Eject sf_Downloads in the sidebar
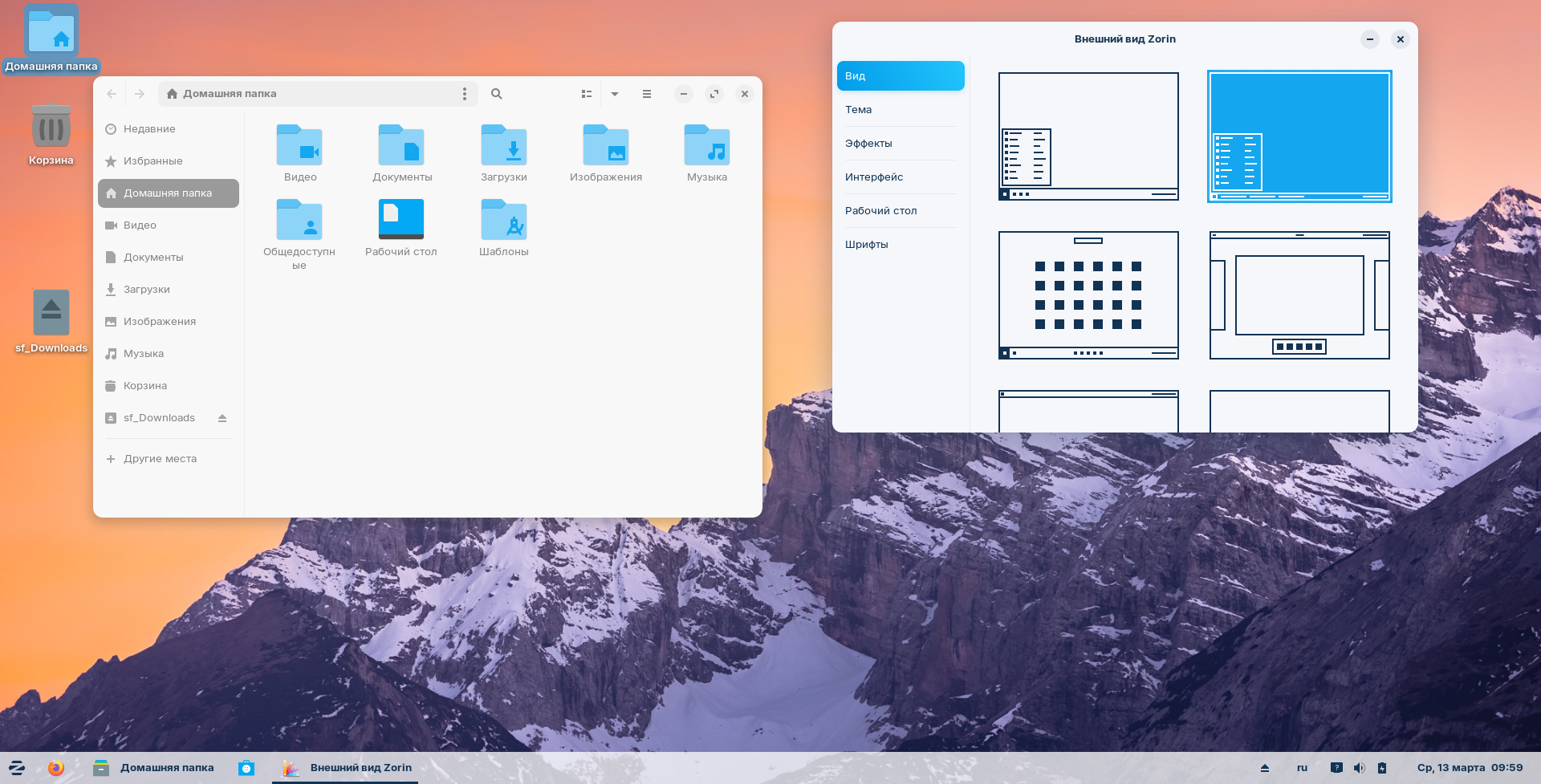Image resolution: width=1541 pixels, height=784 pixels. tap(222, 418)
